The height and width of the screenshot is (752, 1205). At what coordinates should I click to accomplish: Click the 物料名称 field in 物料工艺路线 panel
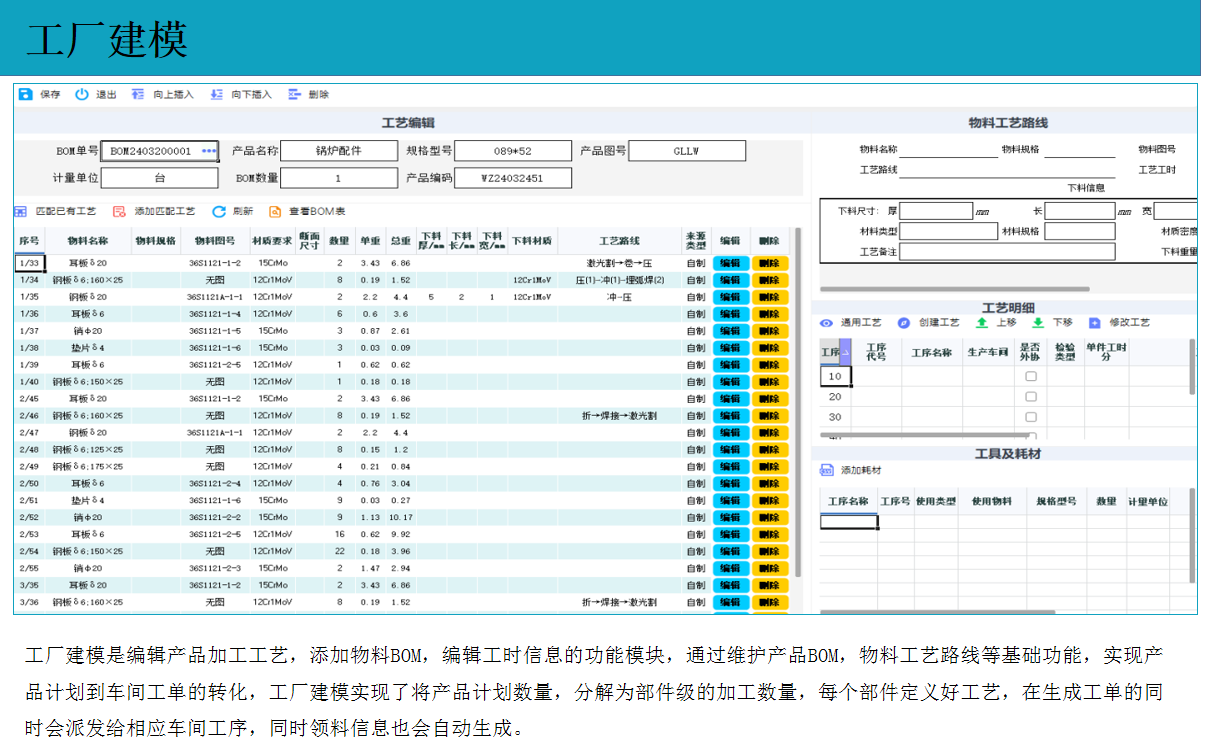949,149
